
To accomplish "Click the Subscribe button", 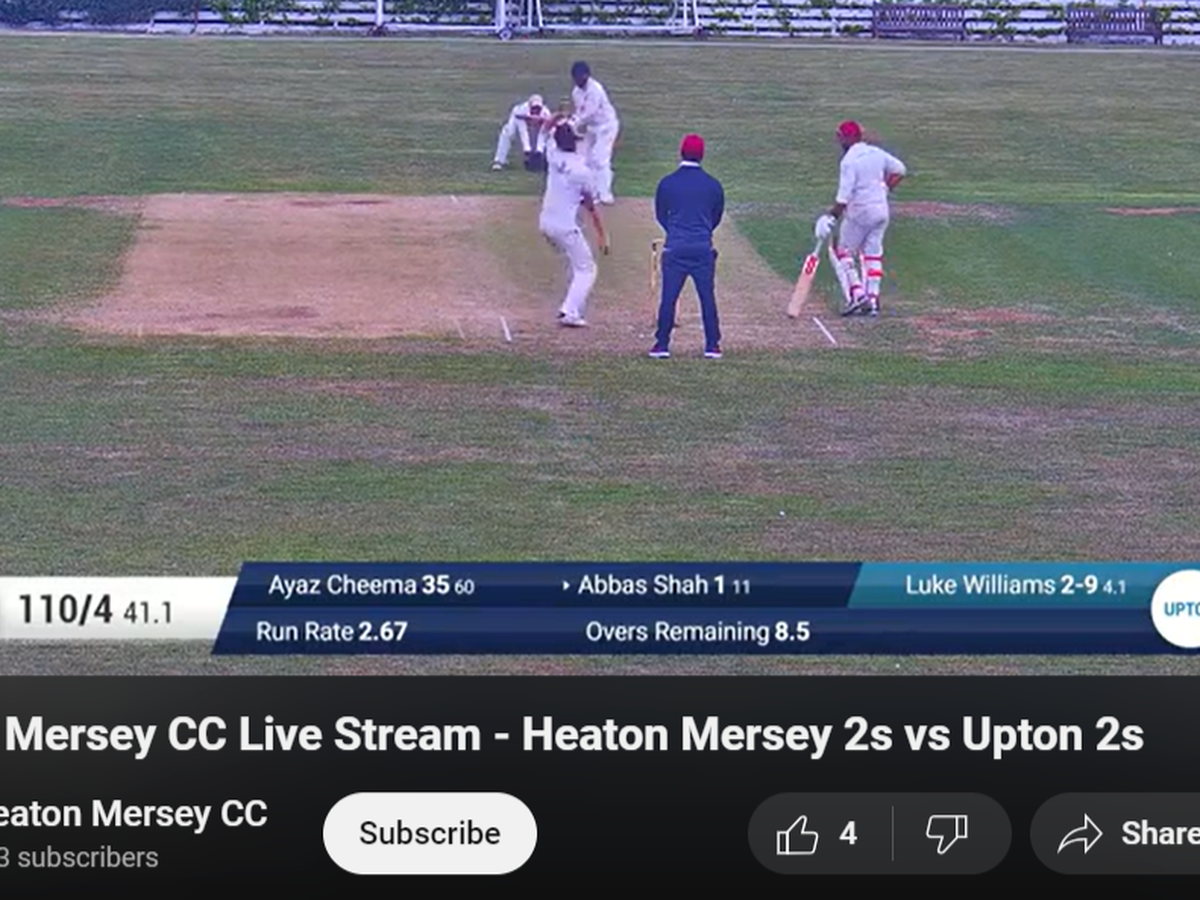I will click(430, 834).
